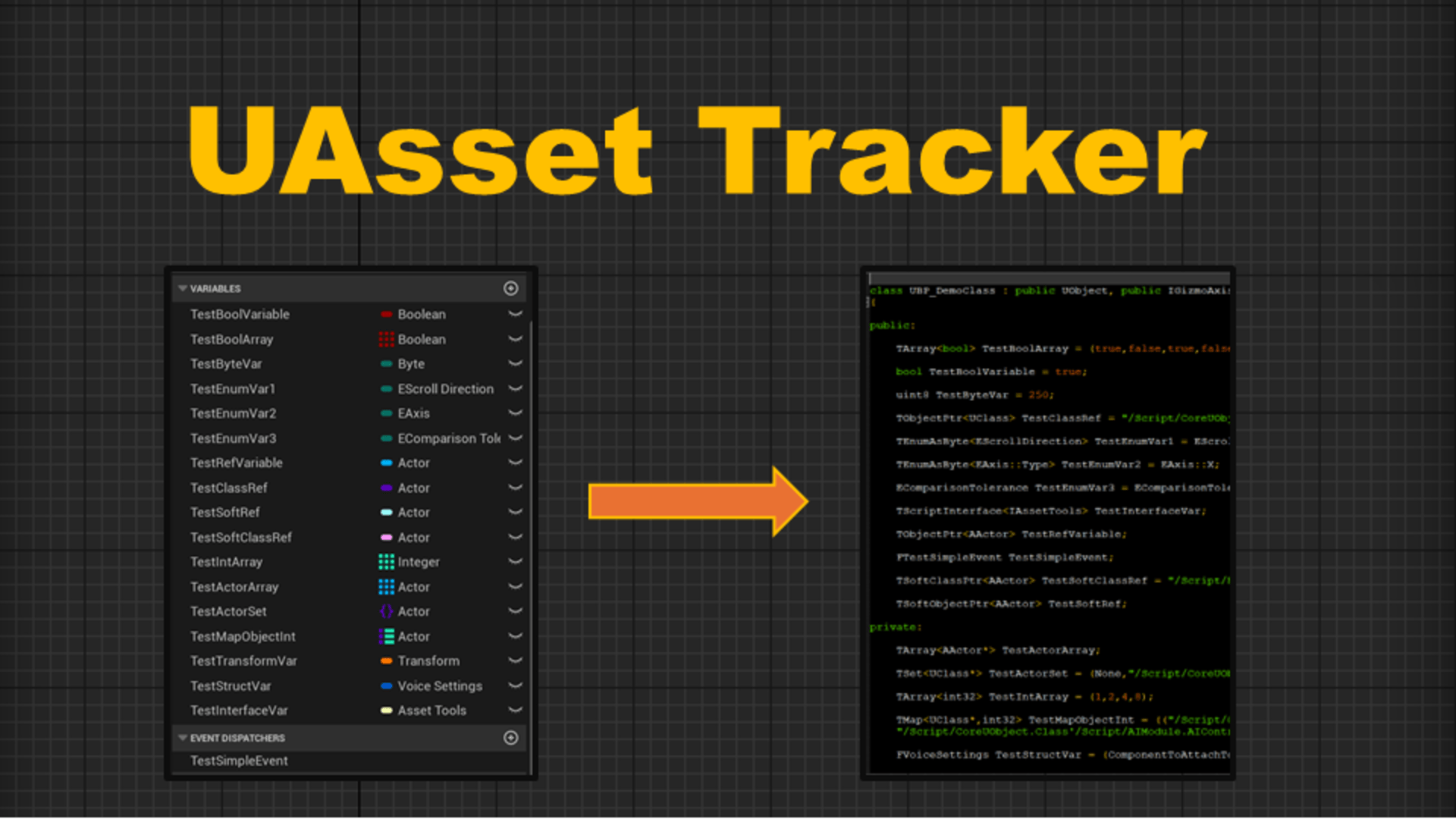This screenshot has height=819, width=1456.
Task: Toggle visibility eye for TestEnumVar2
Action: click(515, 413)
